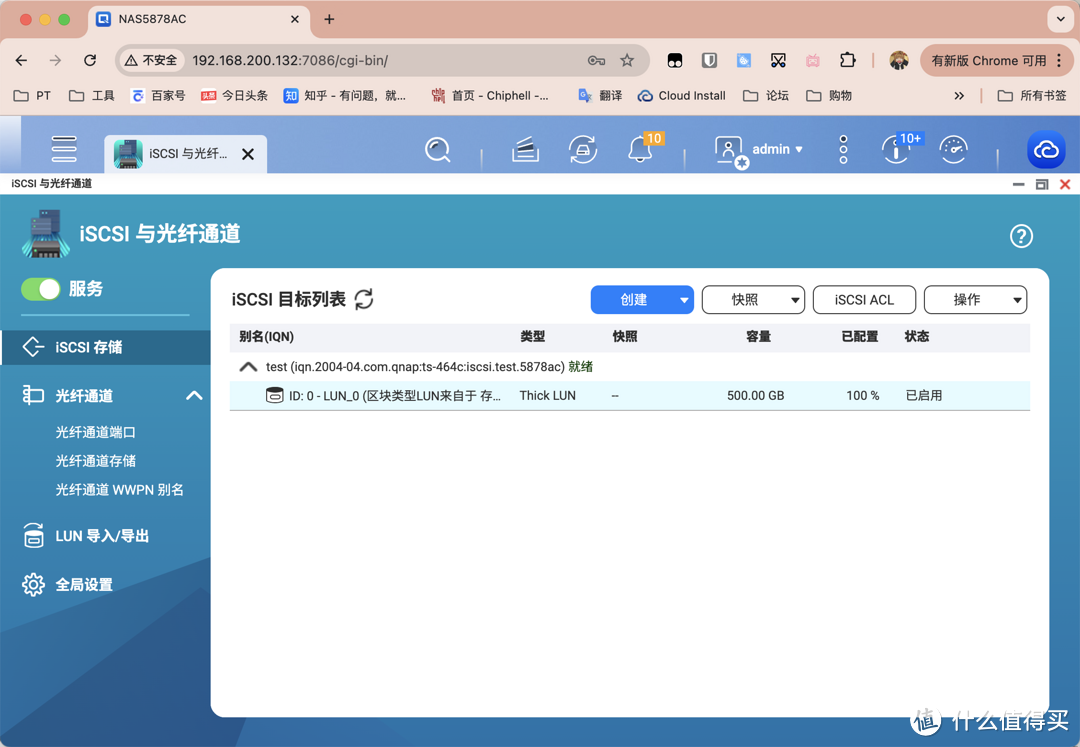1080x747 pixels.
Task: Open LUN 导入/导出 sidebar item
Action: click(x=102, y=536)
